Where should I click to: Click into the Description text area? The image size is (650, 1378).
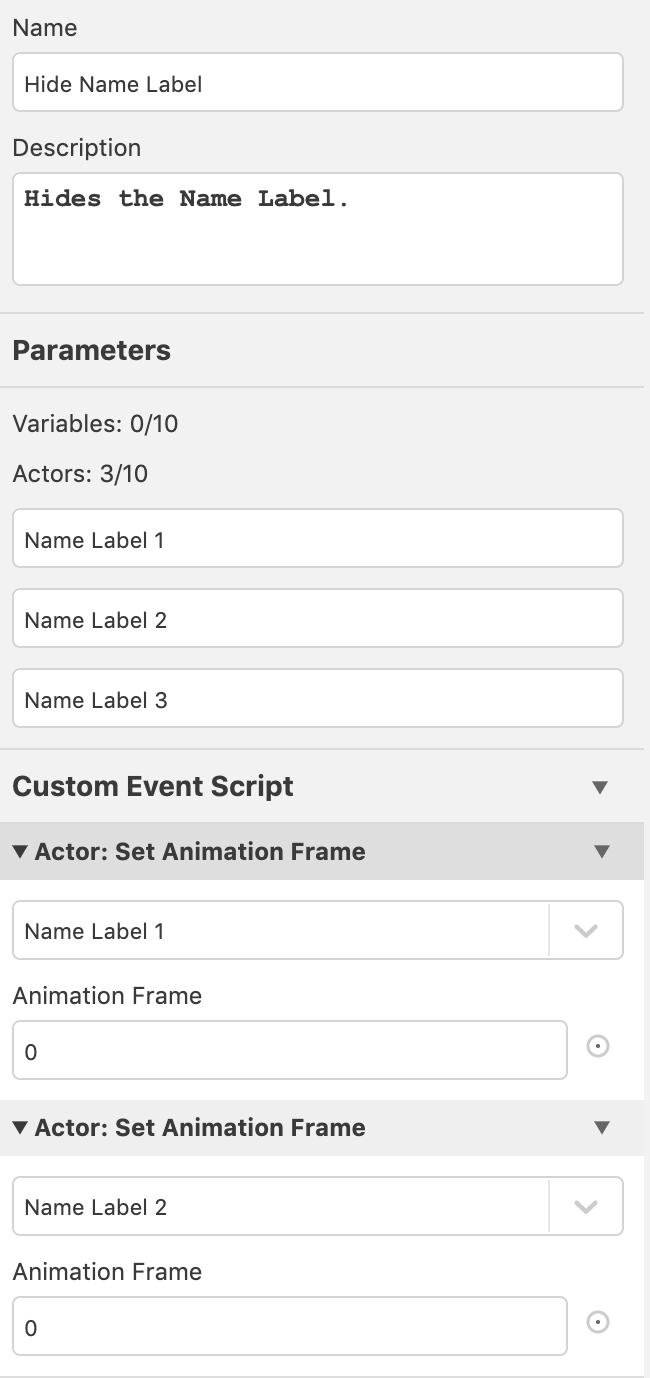pos(318,229)
